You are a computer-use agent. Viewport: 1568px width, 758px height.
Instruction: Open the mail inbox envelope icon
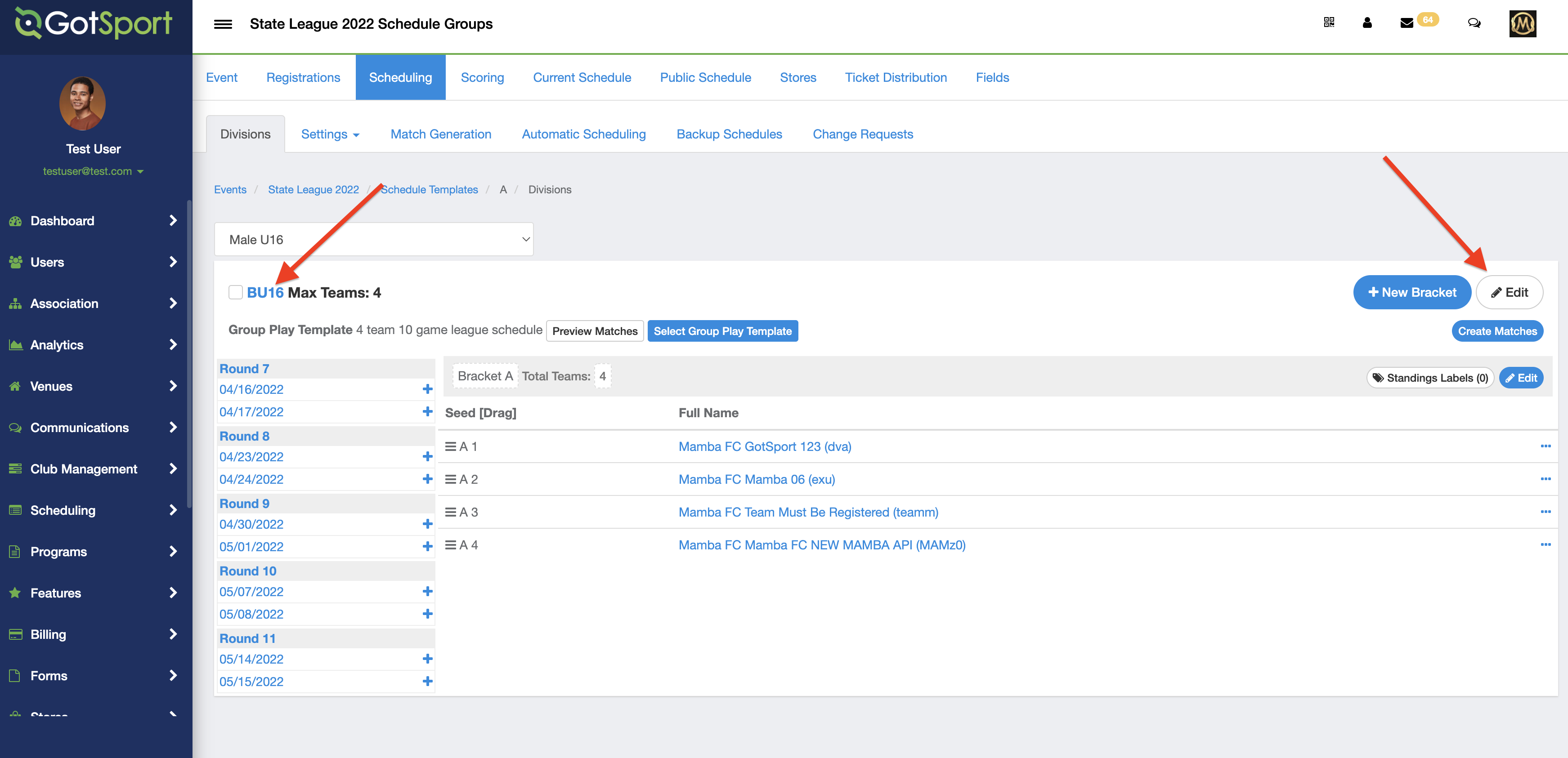point(1407,23)
